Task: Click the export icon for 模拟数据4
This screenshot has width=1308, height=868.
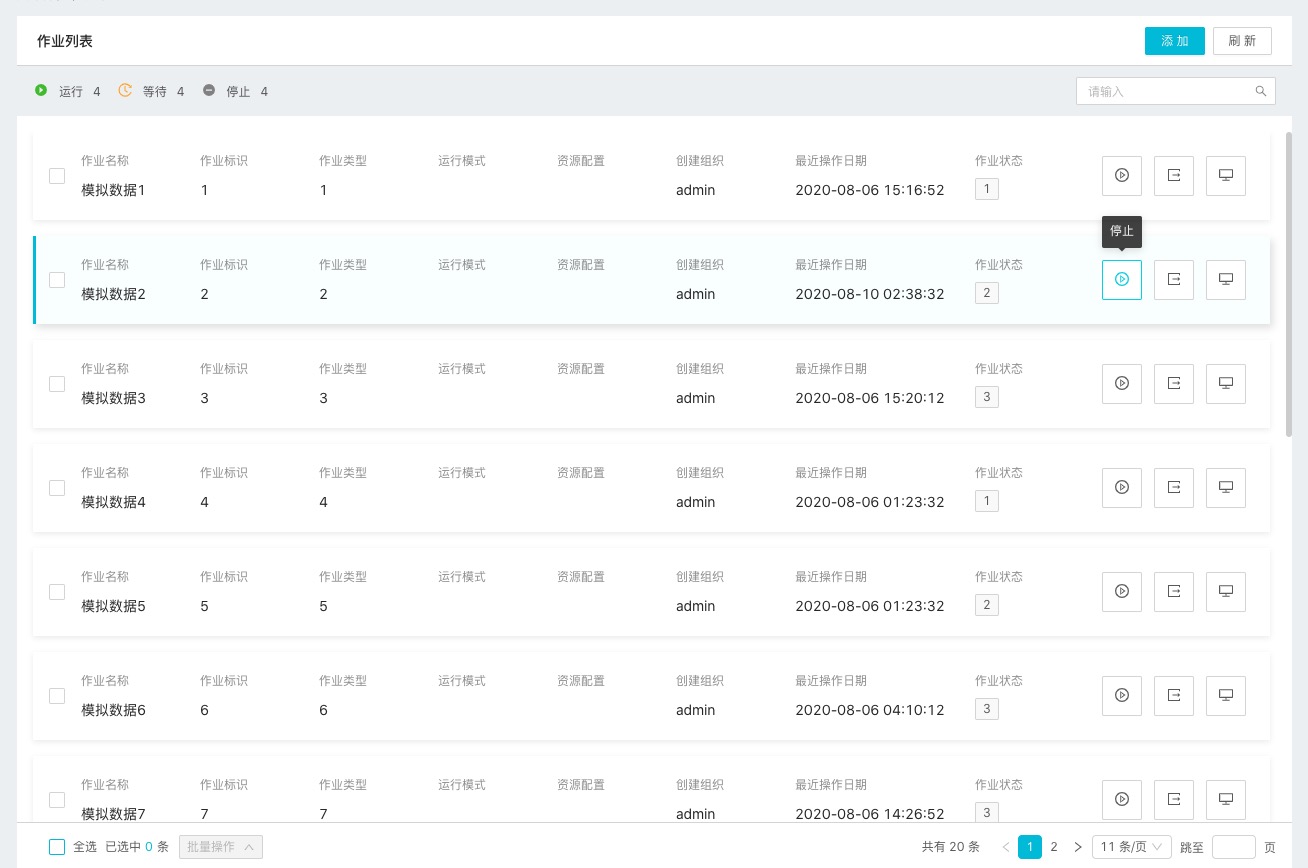Action: (x=1174, y=487)
